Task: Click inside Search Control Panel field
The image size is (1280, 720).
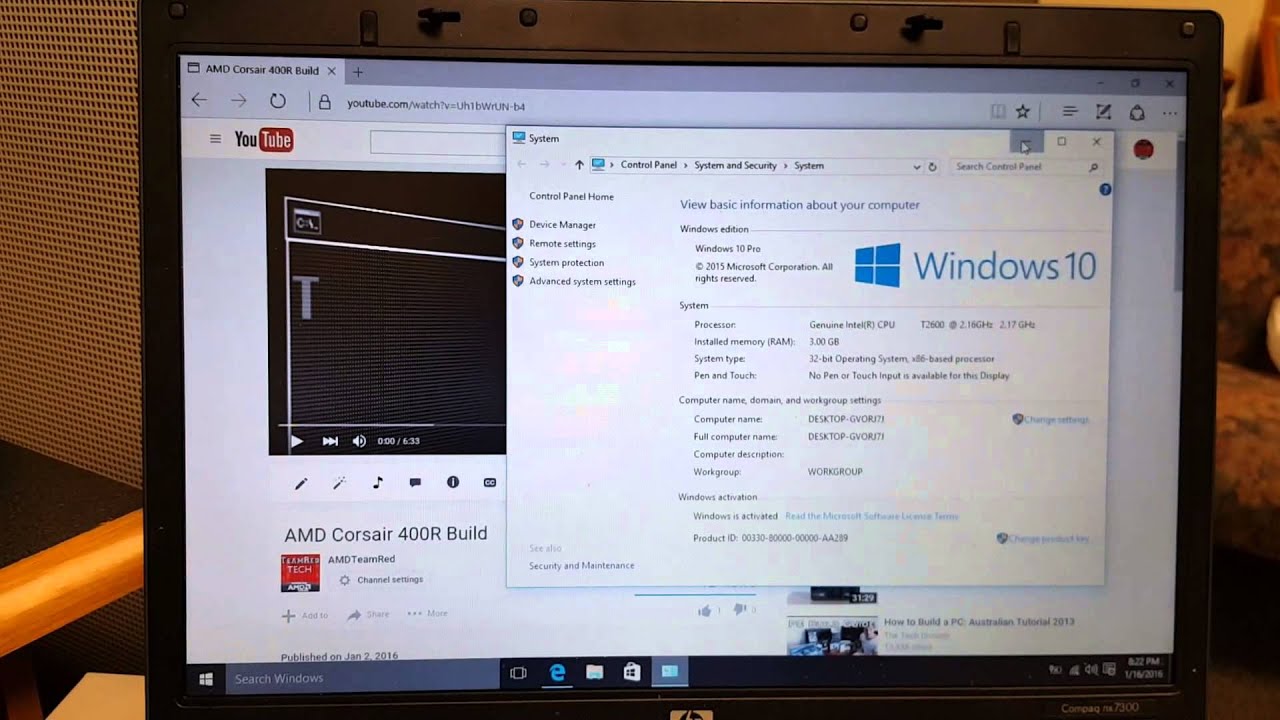Action: (x=1027, y=167)
